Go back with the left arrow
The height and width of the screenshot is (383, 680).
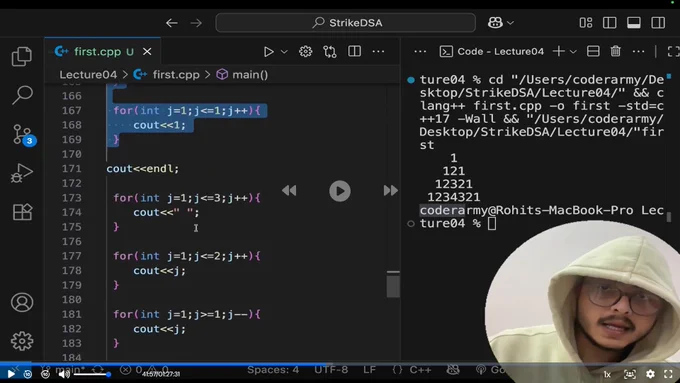[x=172, y=23]
